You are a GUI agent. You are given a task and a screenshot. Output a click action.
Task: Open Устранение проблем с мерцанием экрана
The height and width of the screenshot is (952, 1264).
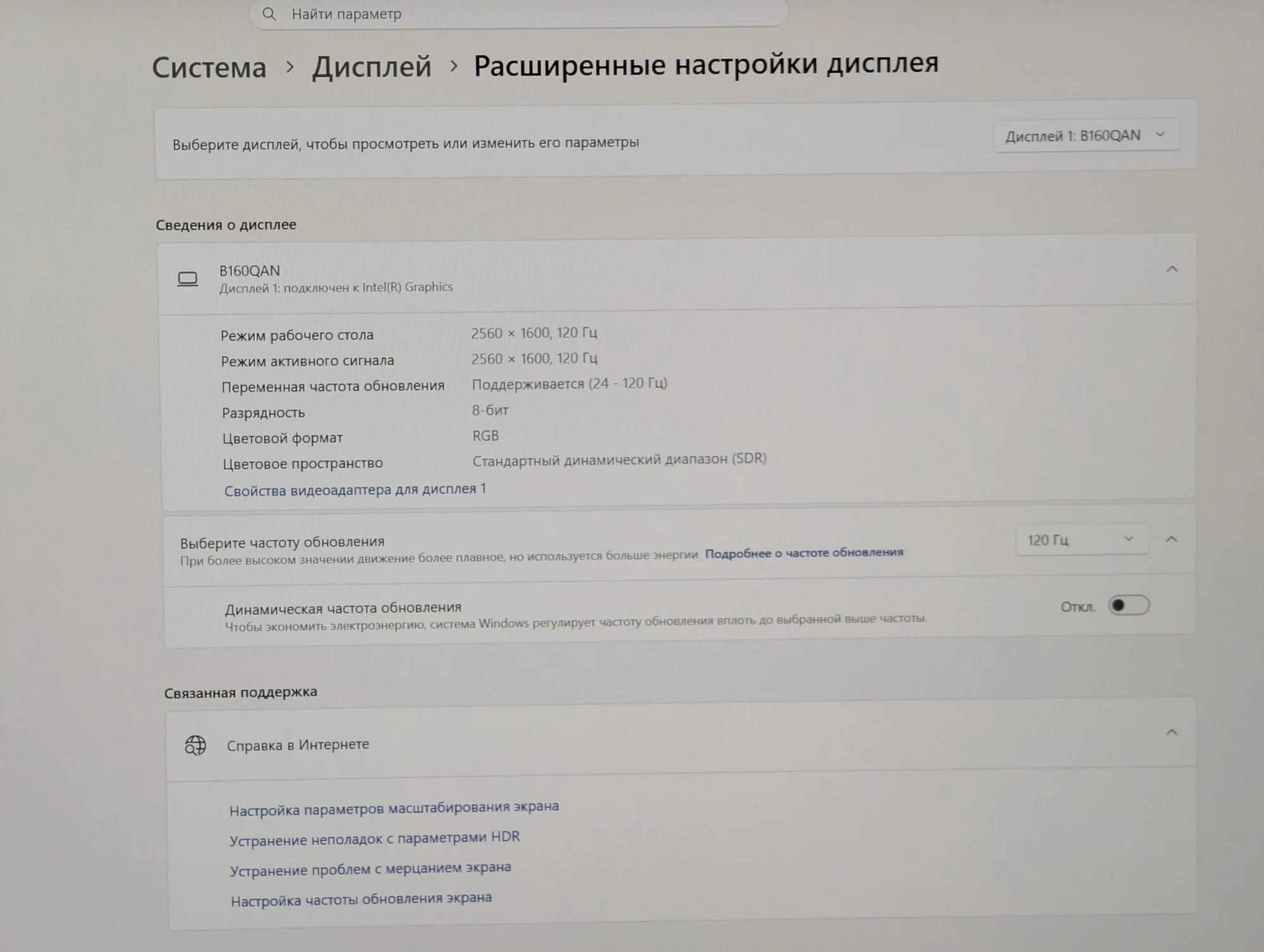click(x=370, y=869)
